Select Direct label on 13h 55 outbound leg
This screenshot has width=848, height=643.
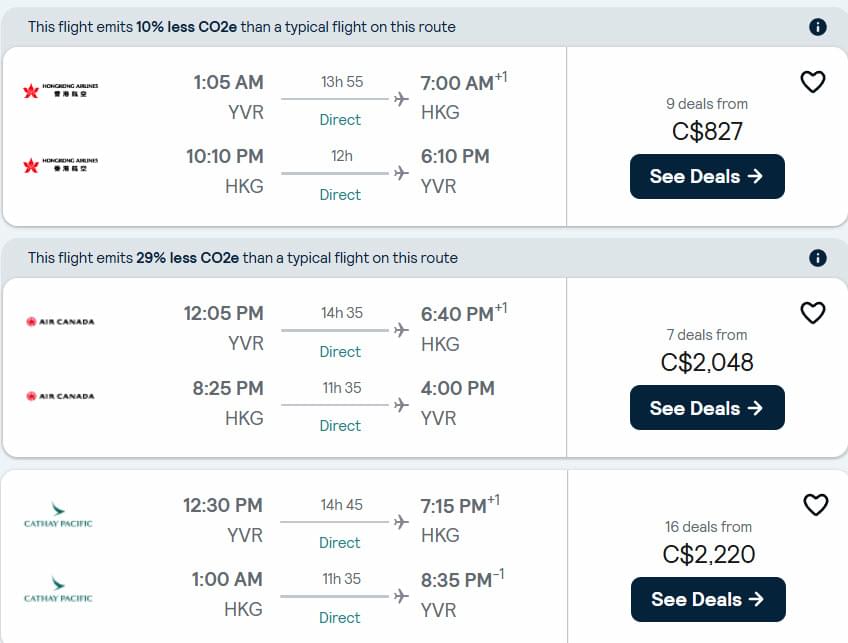(x=340, y=120)
